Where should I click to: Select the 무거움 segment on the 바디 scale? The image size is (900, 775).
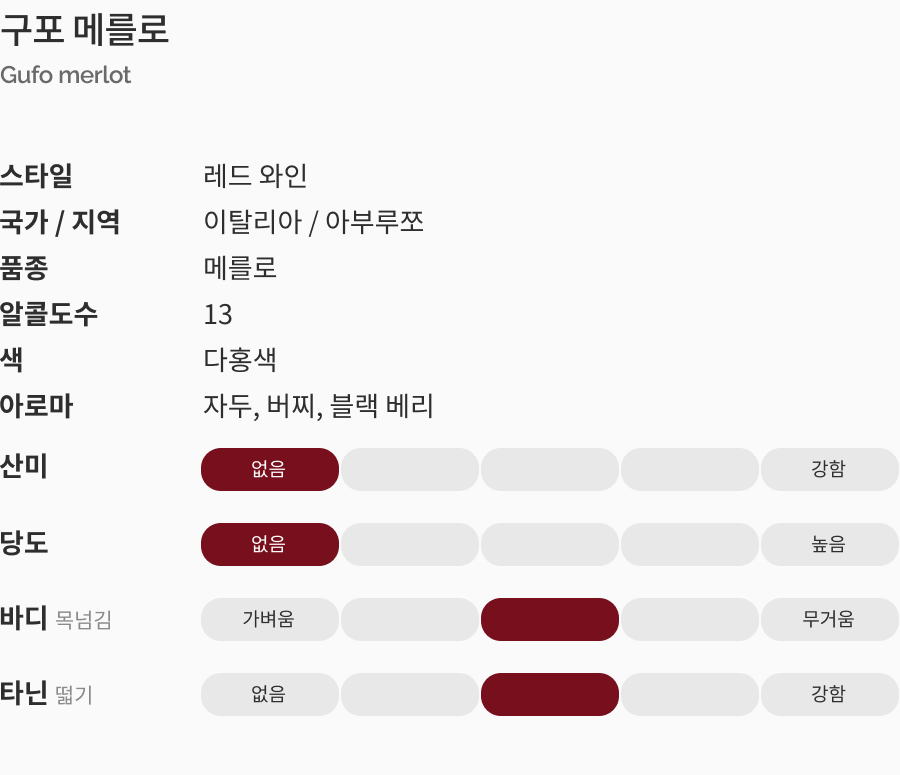829,619
